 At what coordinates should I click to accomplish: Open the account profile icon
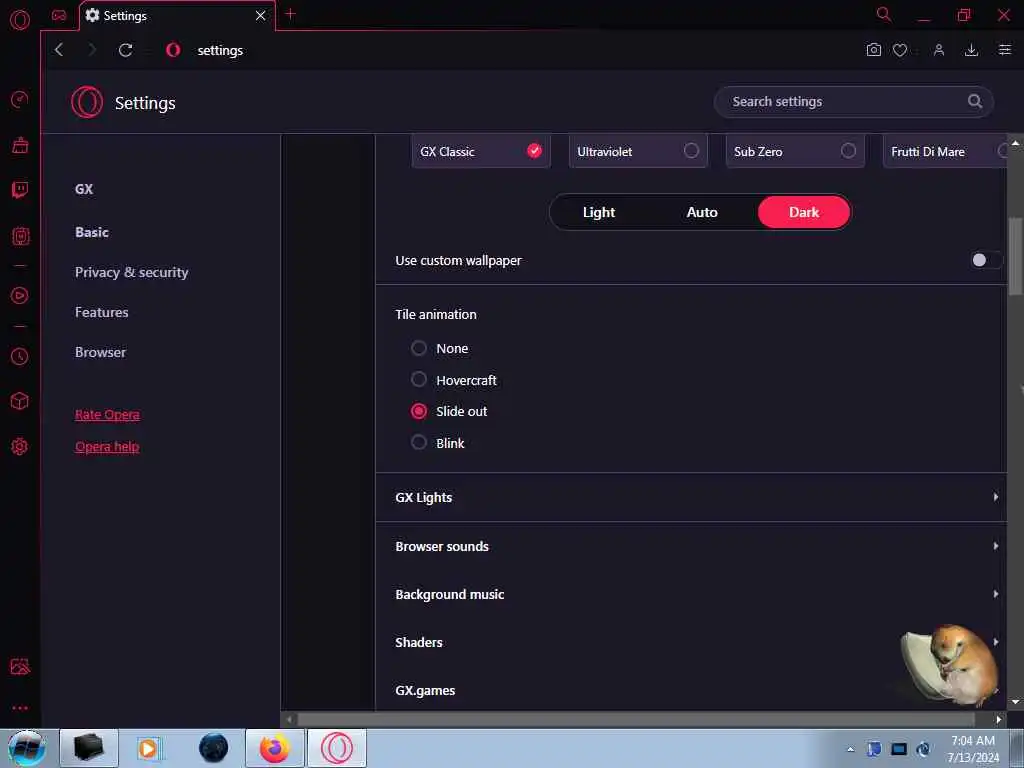click(938, 50)
